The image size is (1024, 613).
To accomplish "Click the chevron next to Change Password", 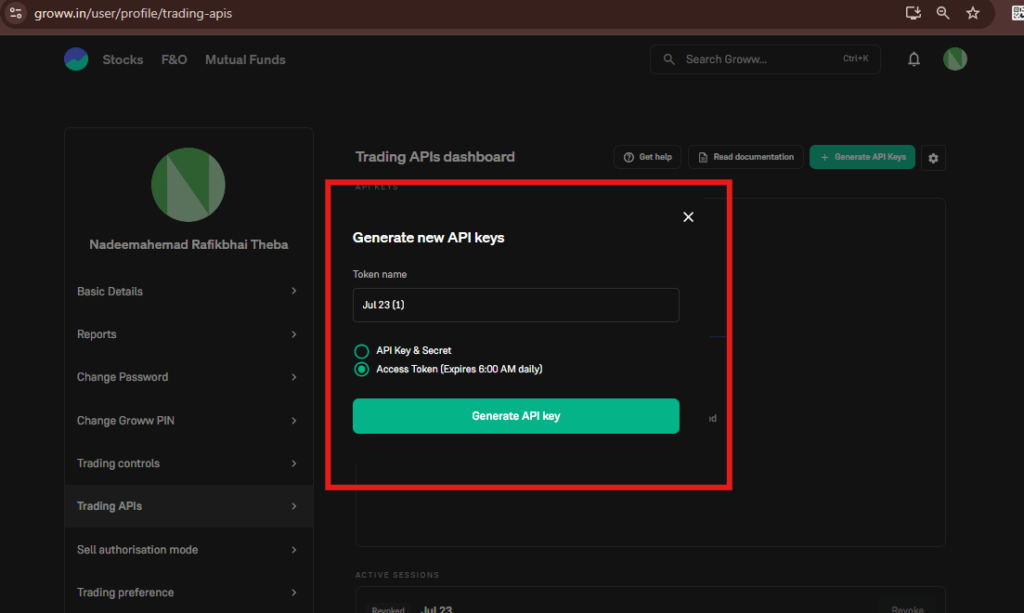I will [294, 377].
